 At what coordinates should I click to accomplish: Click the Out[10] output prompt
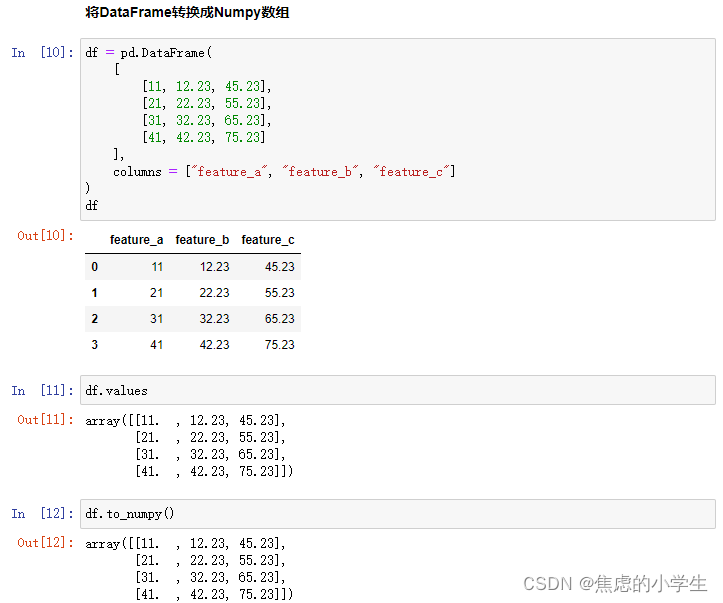pos(45,235)
